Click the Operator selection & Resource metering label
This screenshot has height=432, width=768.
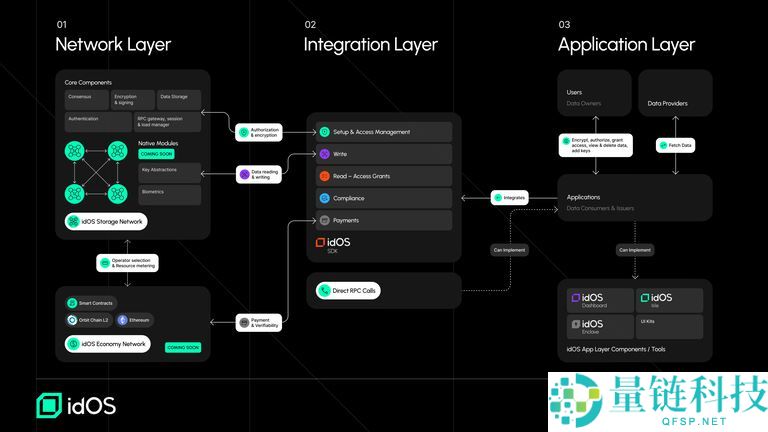point(127,263)
